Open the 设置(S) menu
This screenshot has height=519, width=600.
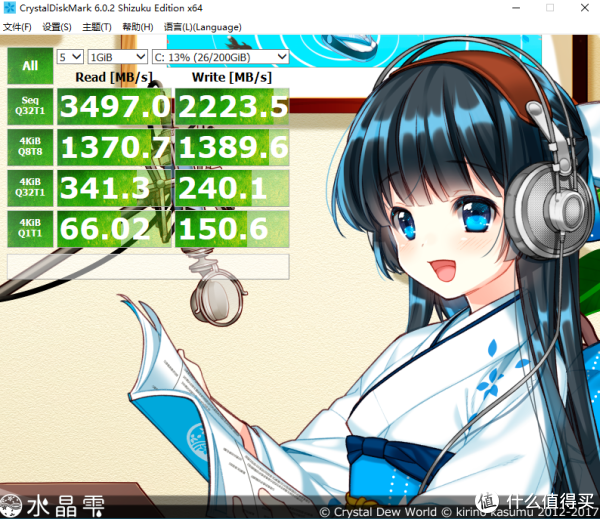pyautogui.click(x=57, y=27)
